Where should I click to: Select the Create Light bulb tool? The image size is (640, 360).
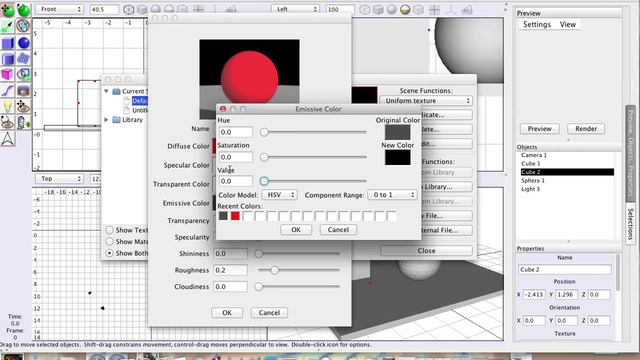8,107
